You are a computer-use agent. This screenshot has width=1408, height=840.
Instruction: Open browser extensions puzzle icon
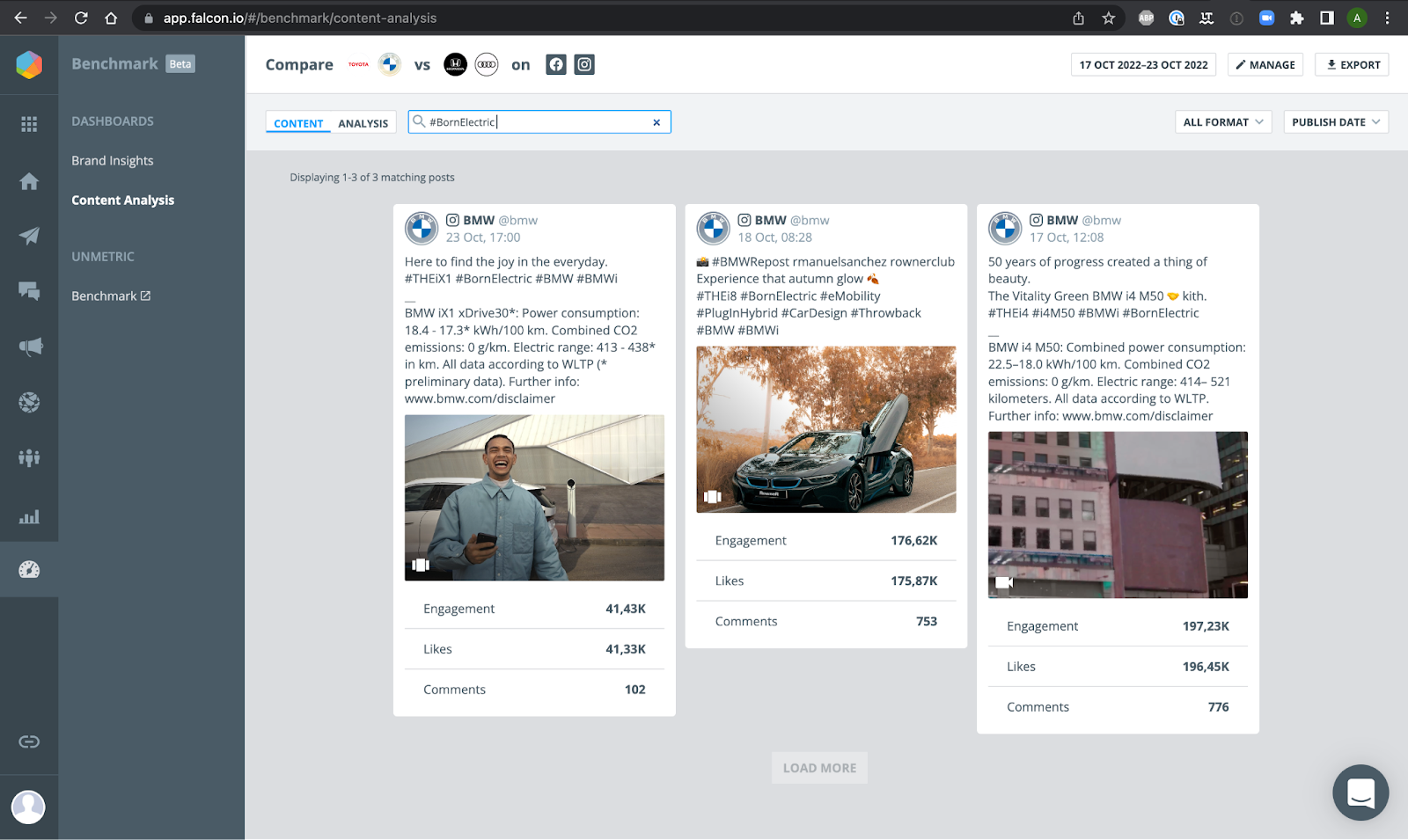tap(1296, 18)
